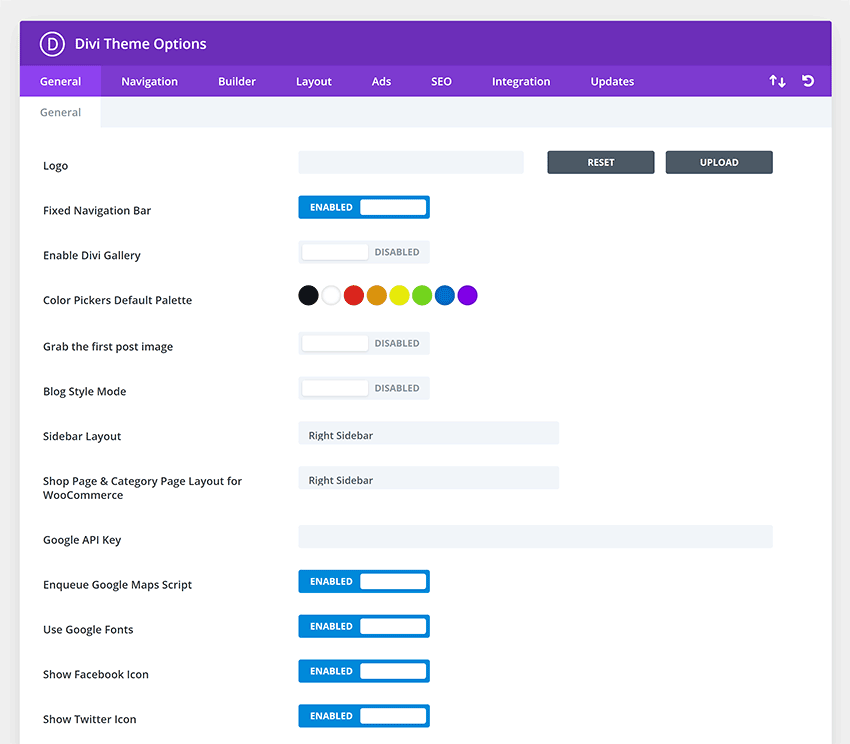Open the Integration tab
The width and height of the screenshot is (850, 744).
(521, 81)
